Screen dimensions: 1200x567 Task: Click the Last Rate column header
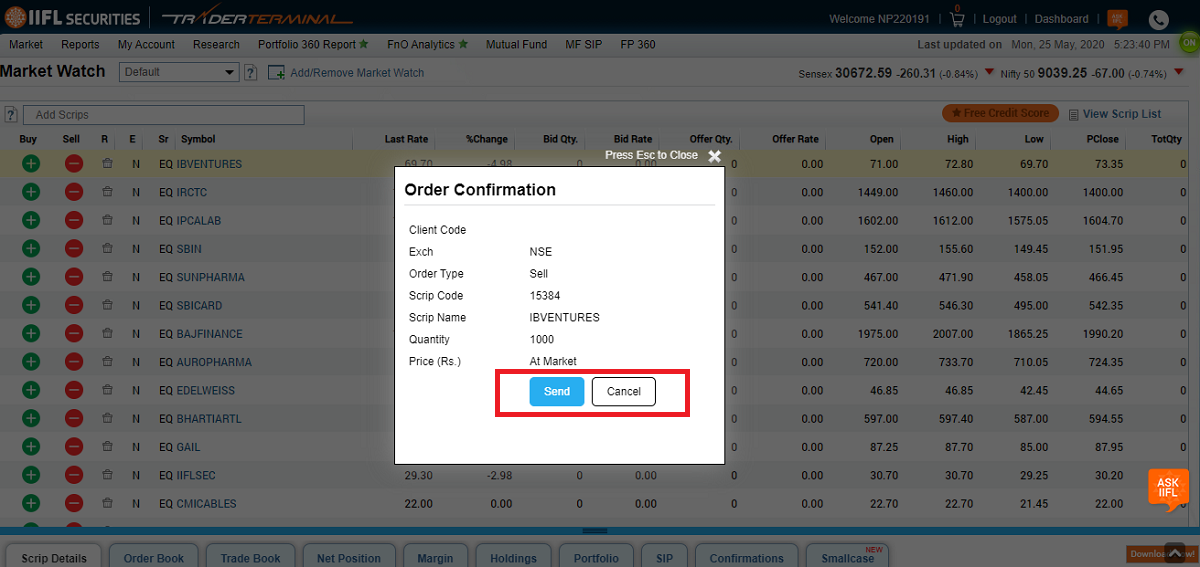(407, 139)
